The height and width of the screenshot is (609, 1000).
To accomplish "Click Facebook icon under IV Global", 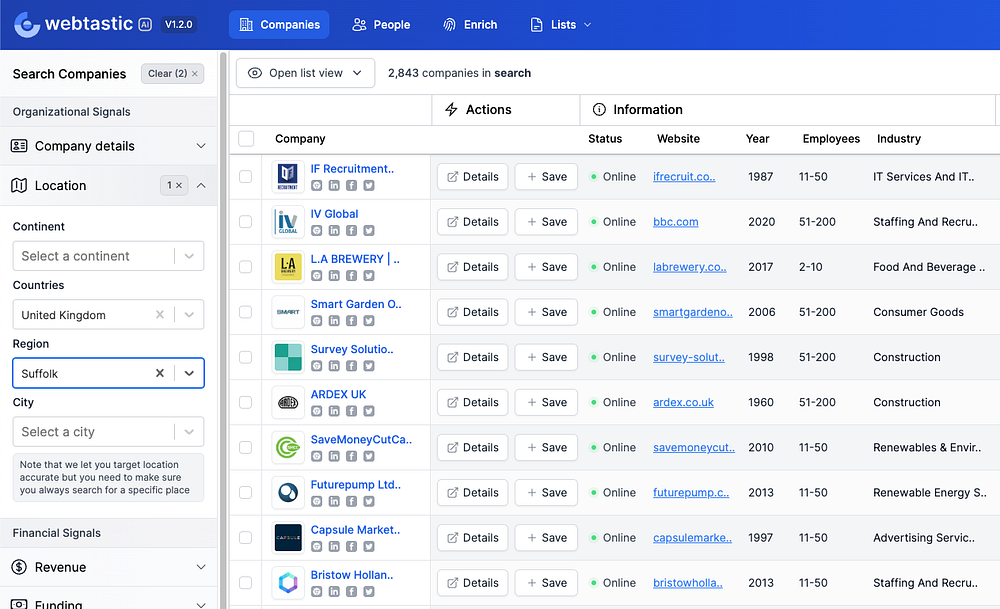I will click(x=351, y=231).
